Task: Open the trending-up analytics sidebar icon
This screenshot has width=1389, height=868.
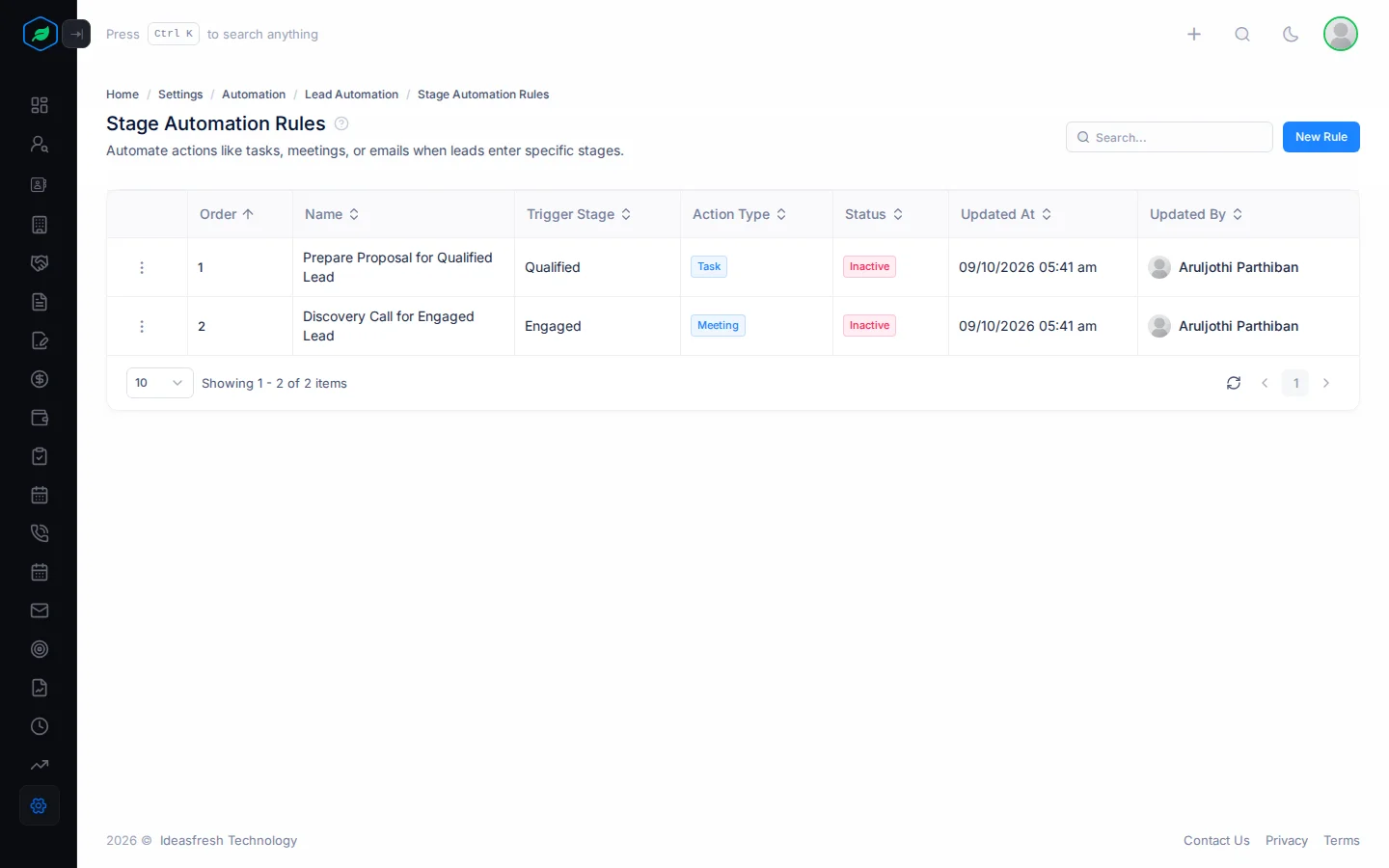Action: click(x=40, y=765)
